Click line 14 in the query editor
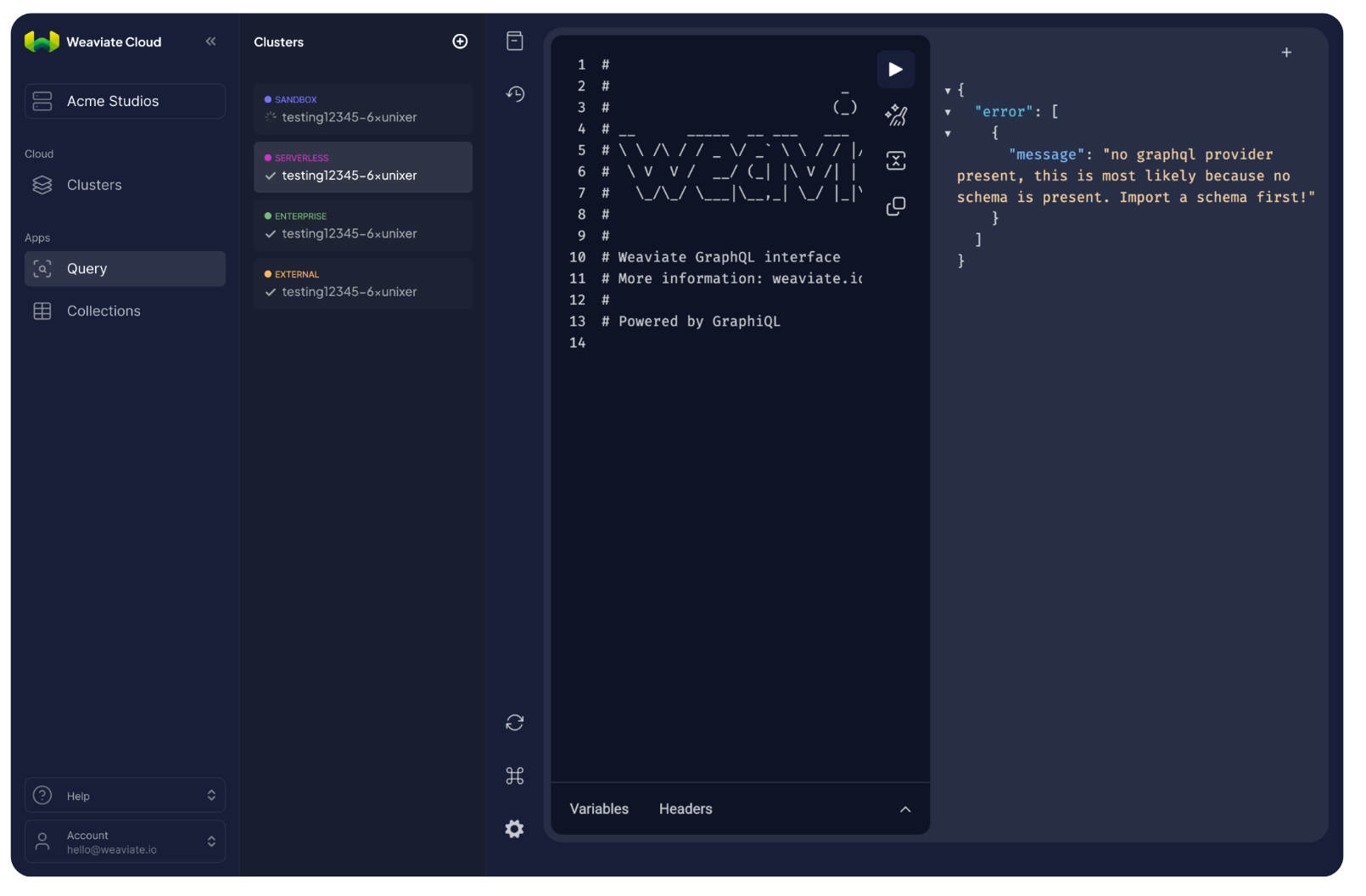This screenshot has width=1366, height=896. 578,343
